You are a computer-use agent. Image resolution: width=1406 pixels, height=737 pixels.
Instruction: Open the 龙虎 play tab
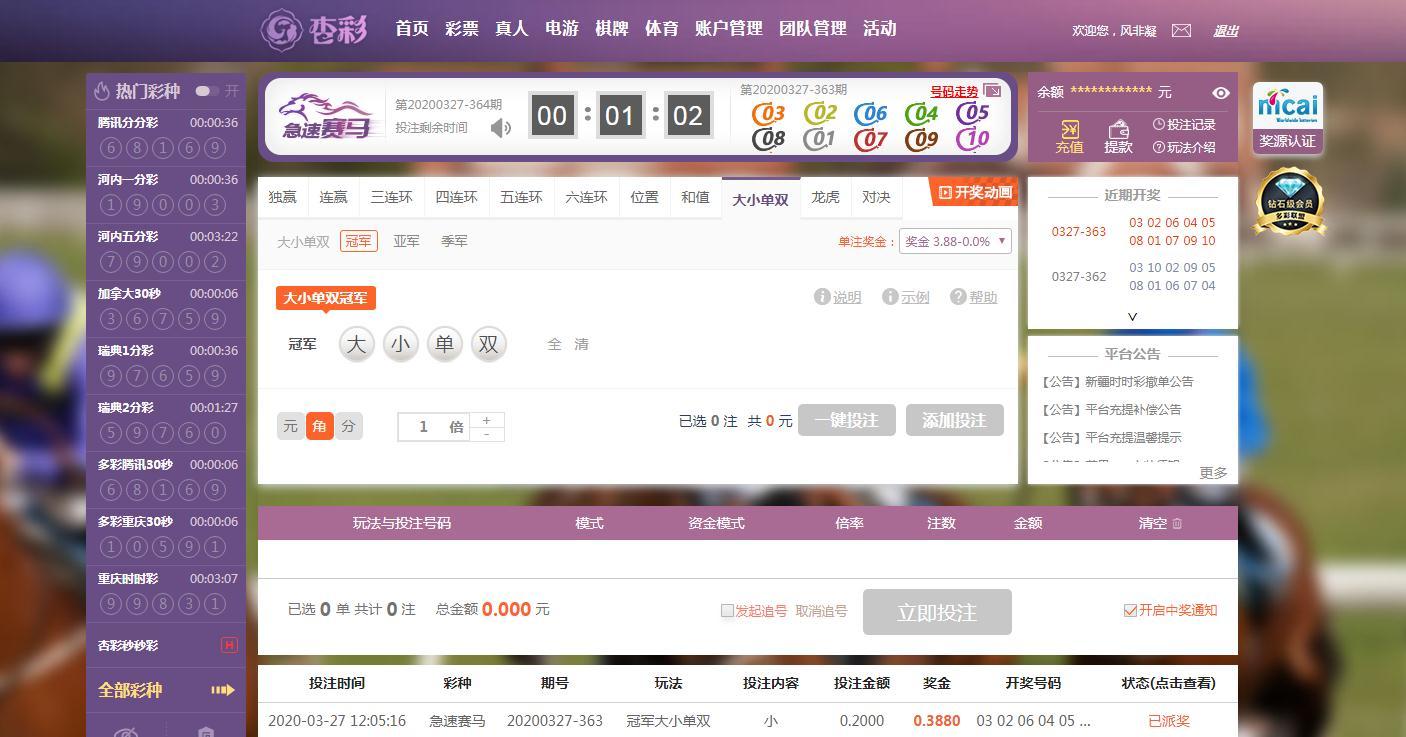click(x=825, y=197)
